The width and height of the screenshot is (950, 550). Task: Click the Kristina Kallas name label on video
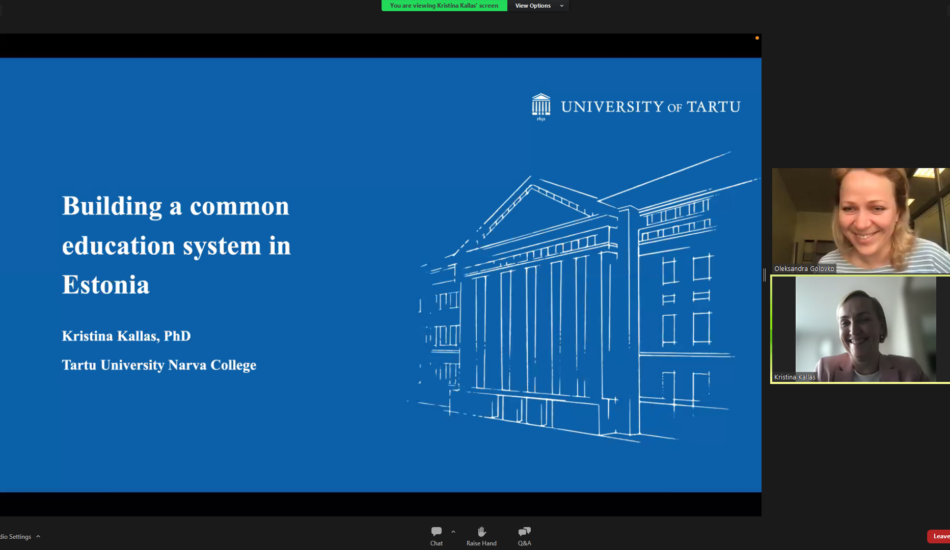point(796,377)
